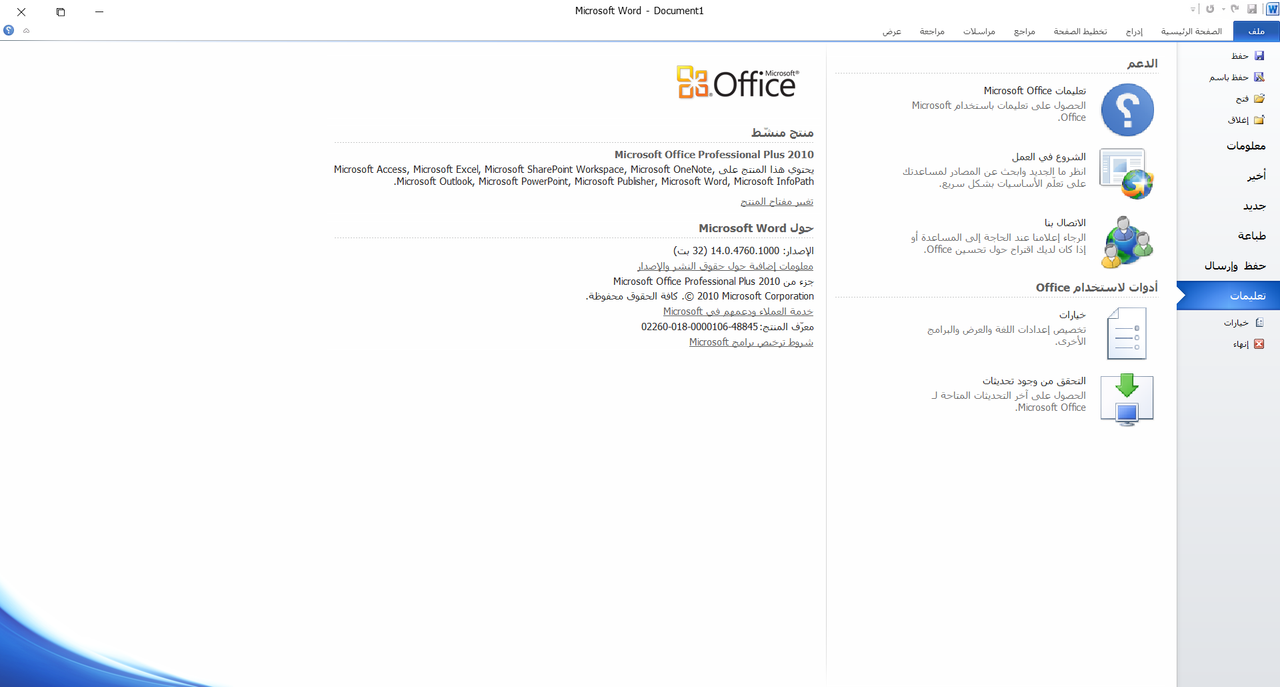Click the open folder icon beside فتح
1280x687 pixels.
1259,99
